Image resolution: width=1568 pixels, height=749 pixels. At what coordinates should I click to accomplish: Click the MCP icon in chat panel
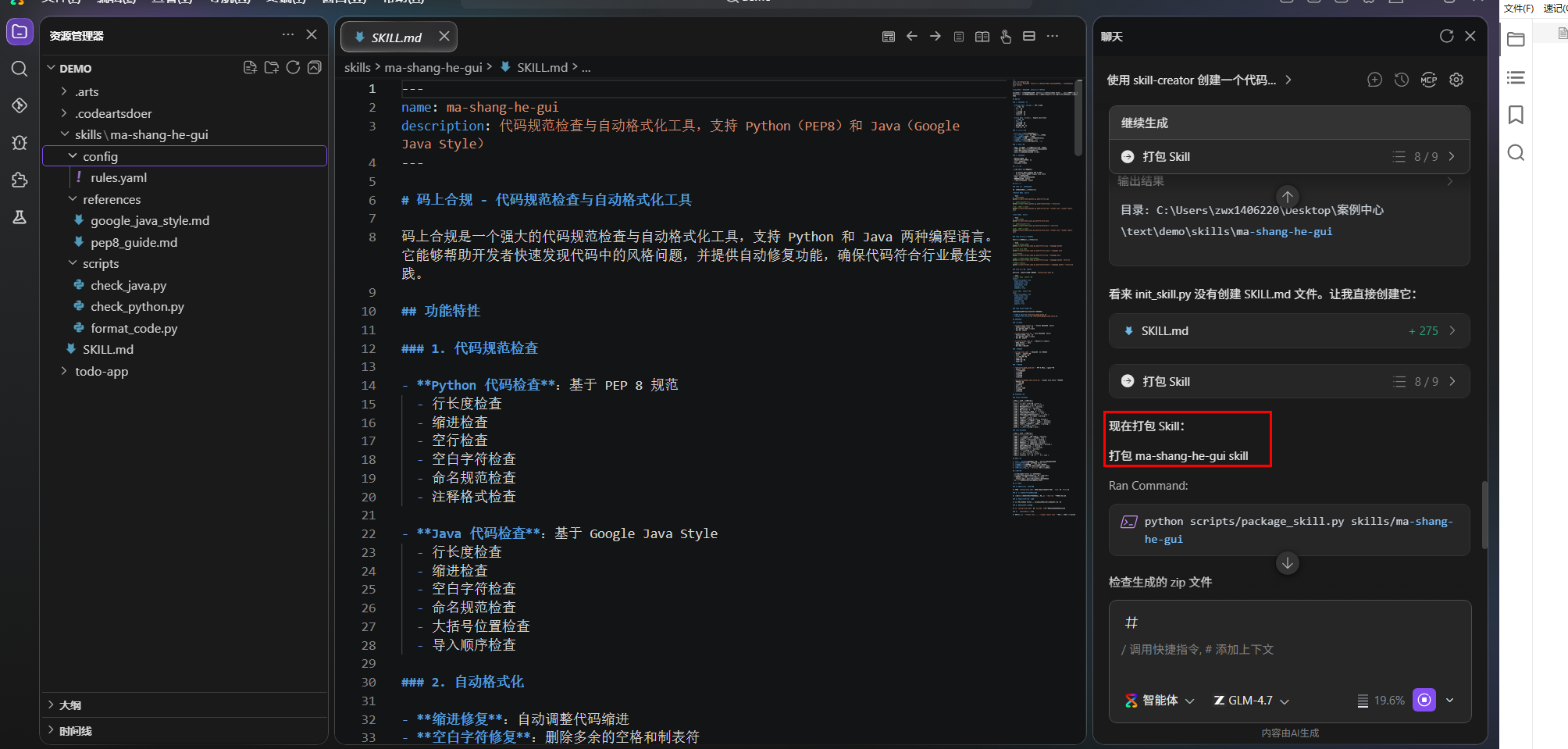pyautogui.click(x=1428, y=79)
